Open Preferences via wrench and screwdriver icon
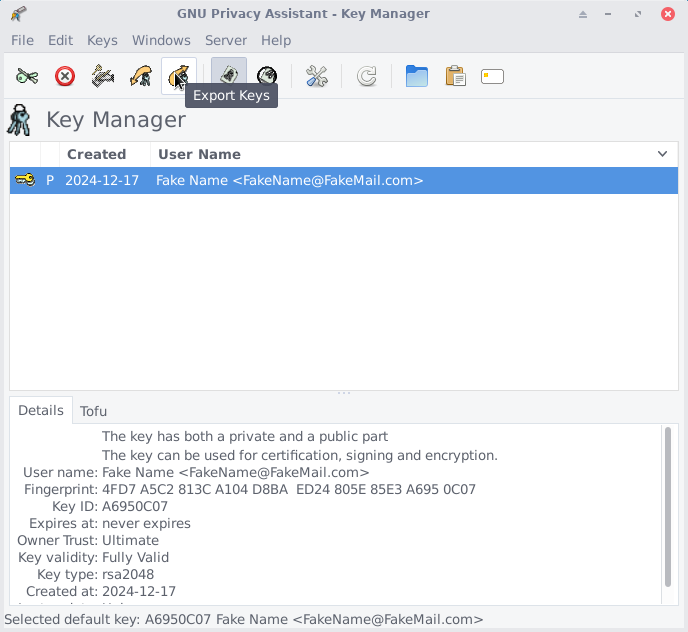 tap(317, 76)
